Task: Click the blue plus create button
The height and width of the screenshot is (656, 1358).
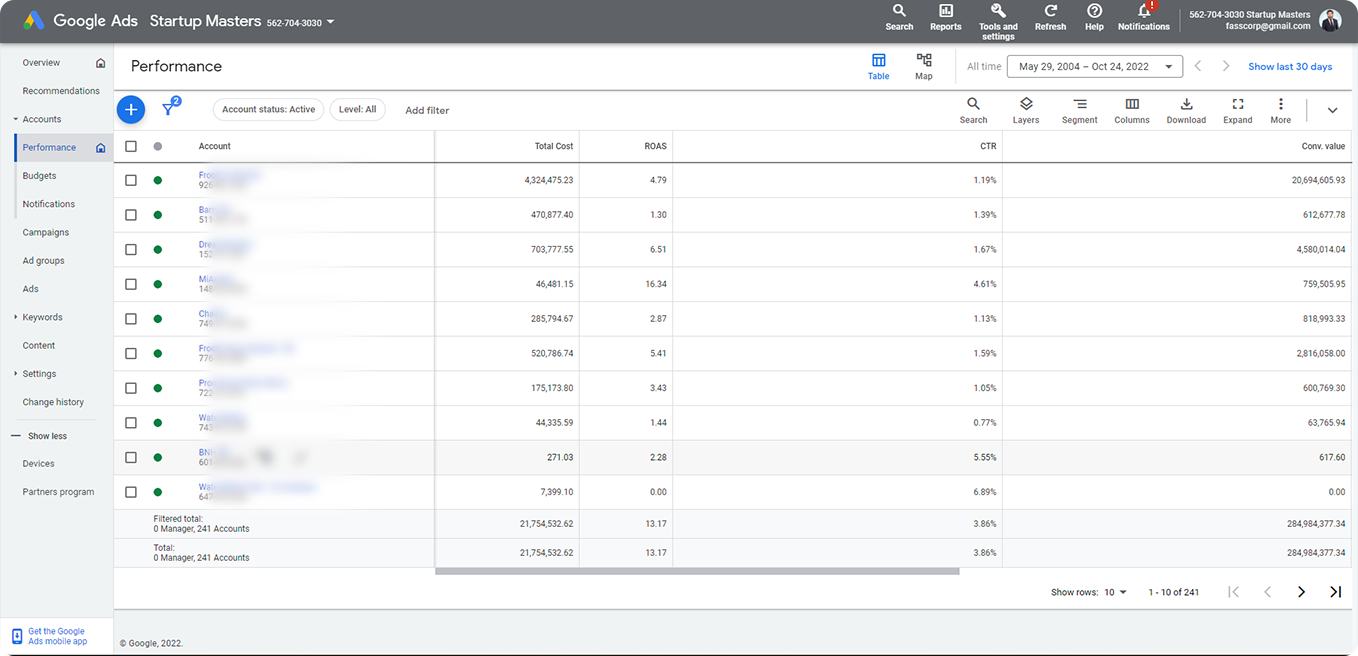Action: (x=131, y=110)
